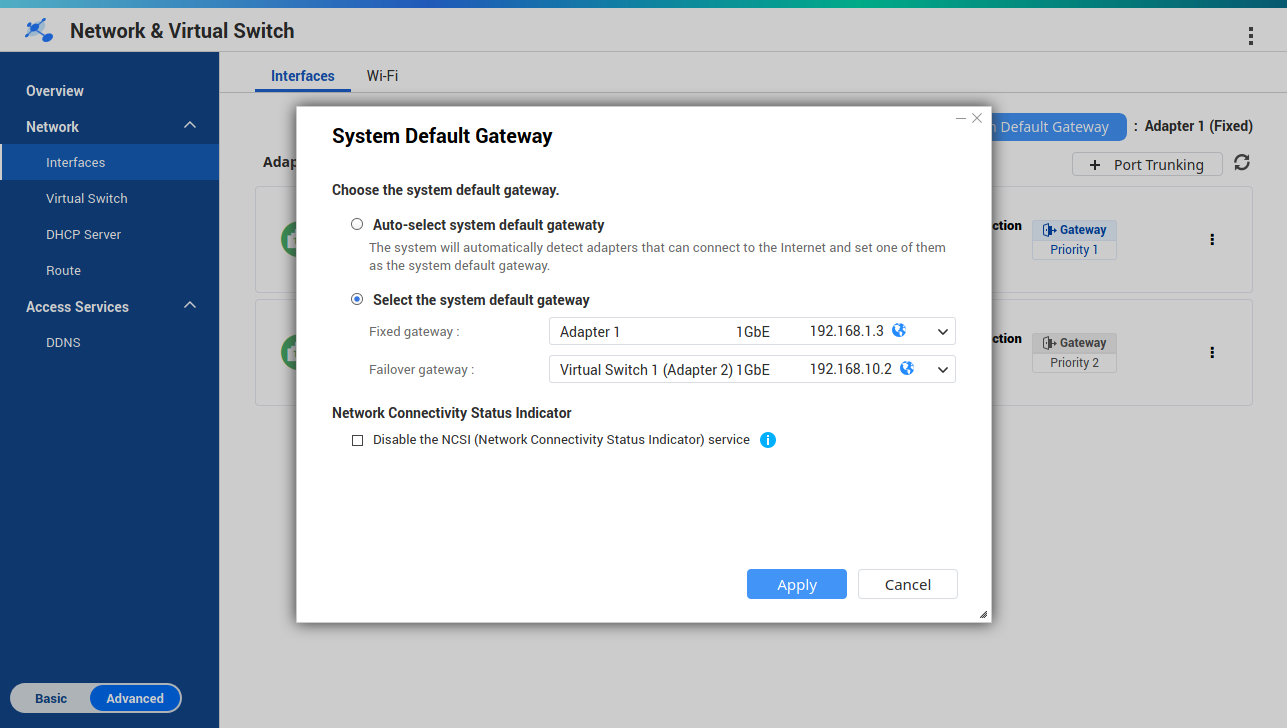Enable Disable the NCSI service checkbox

point(358,441)
